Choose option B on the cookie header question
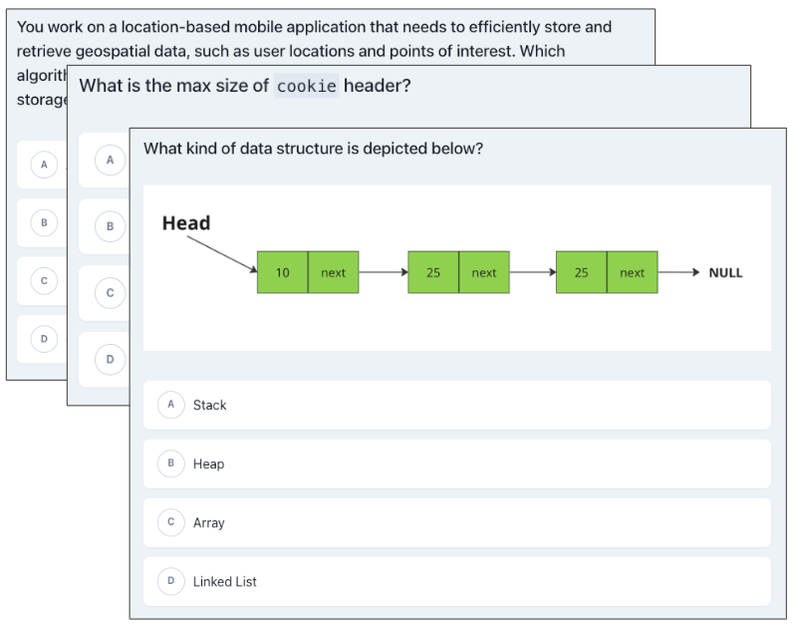800x628 pixels. [x=110, y=226]
